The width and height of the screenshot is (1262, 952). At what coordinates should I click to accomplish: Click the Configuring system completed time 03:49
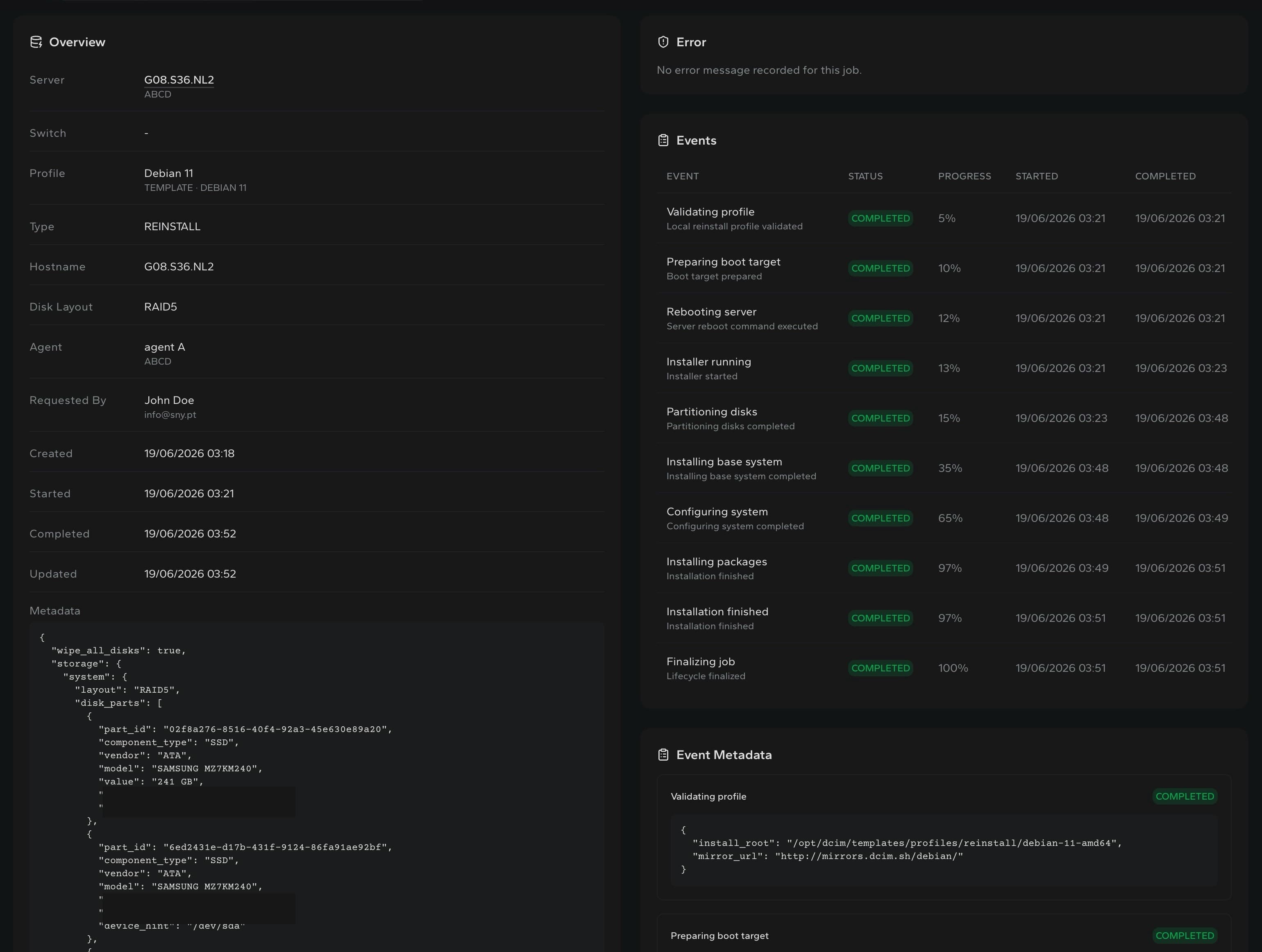[x=1181, y=518]
